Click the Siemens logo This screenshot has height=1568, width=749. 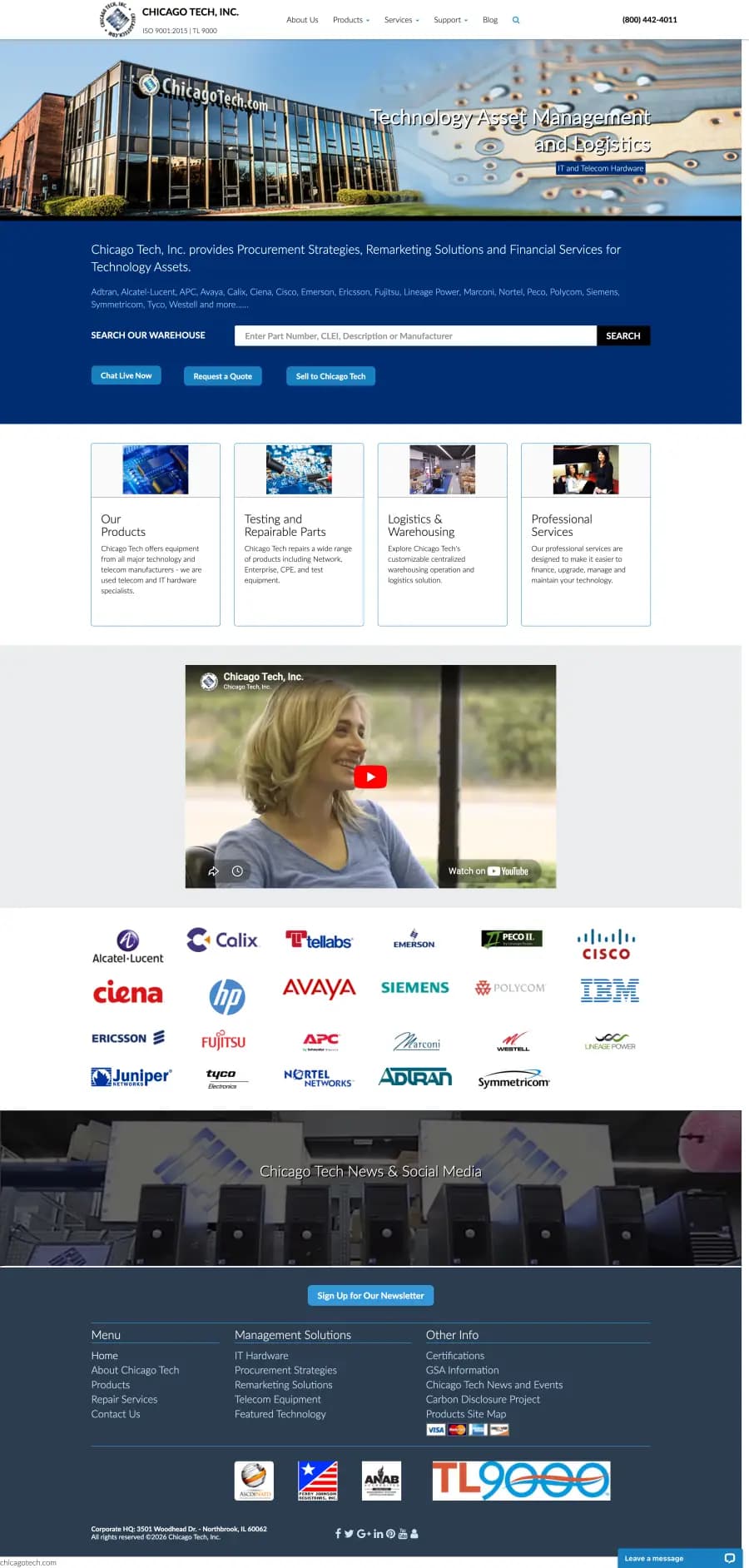[x=414, y=988]
